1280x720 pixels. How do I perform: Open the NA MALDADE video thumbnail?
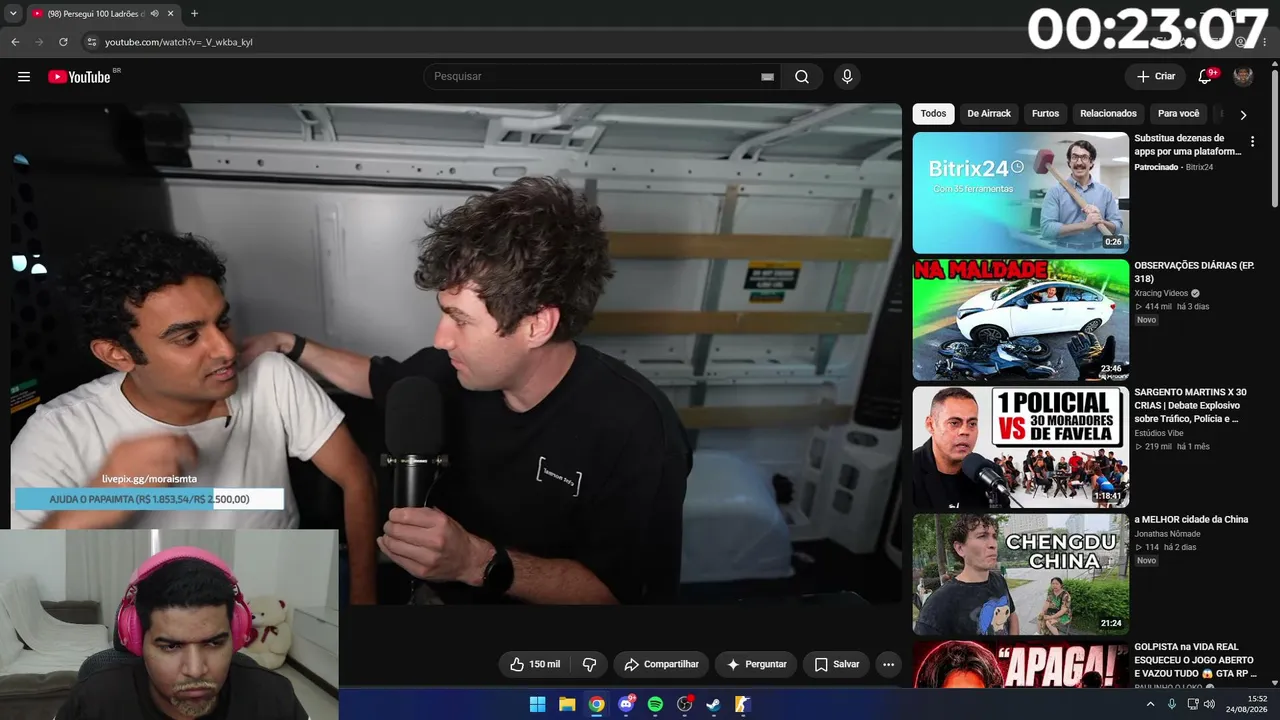click(x=1020, y=320)
